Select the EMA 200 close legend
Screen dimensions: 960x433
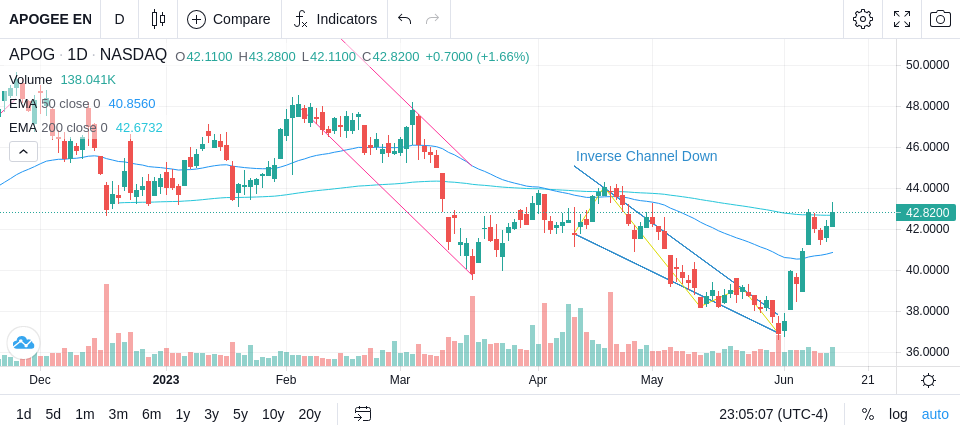pyautogui.click(x=58, y=127)
